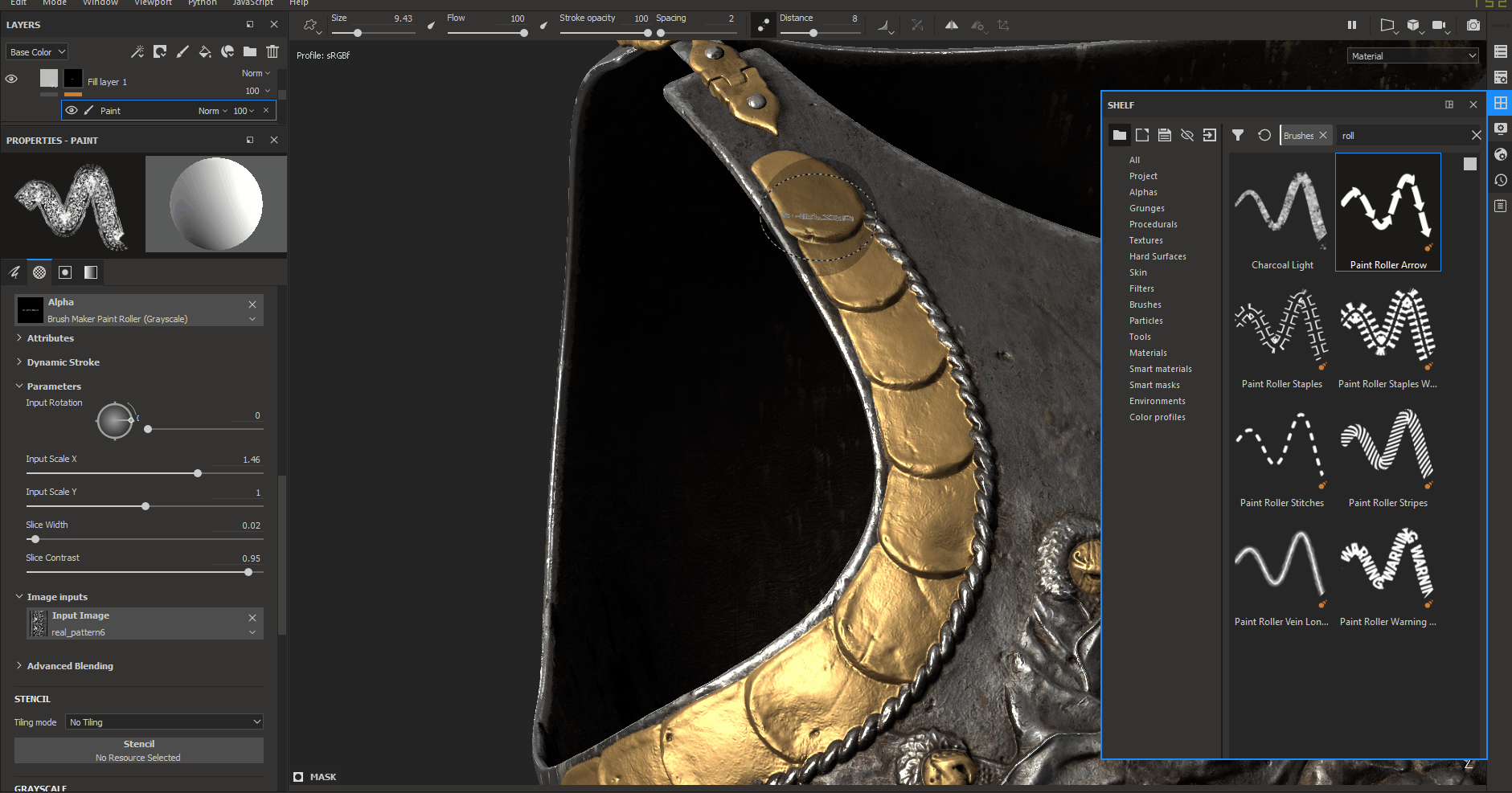Screen dimensions: 1512x793
Task: Toggle the Shelf folder tree icon
Action: (1120, 135)
